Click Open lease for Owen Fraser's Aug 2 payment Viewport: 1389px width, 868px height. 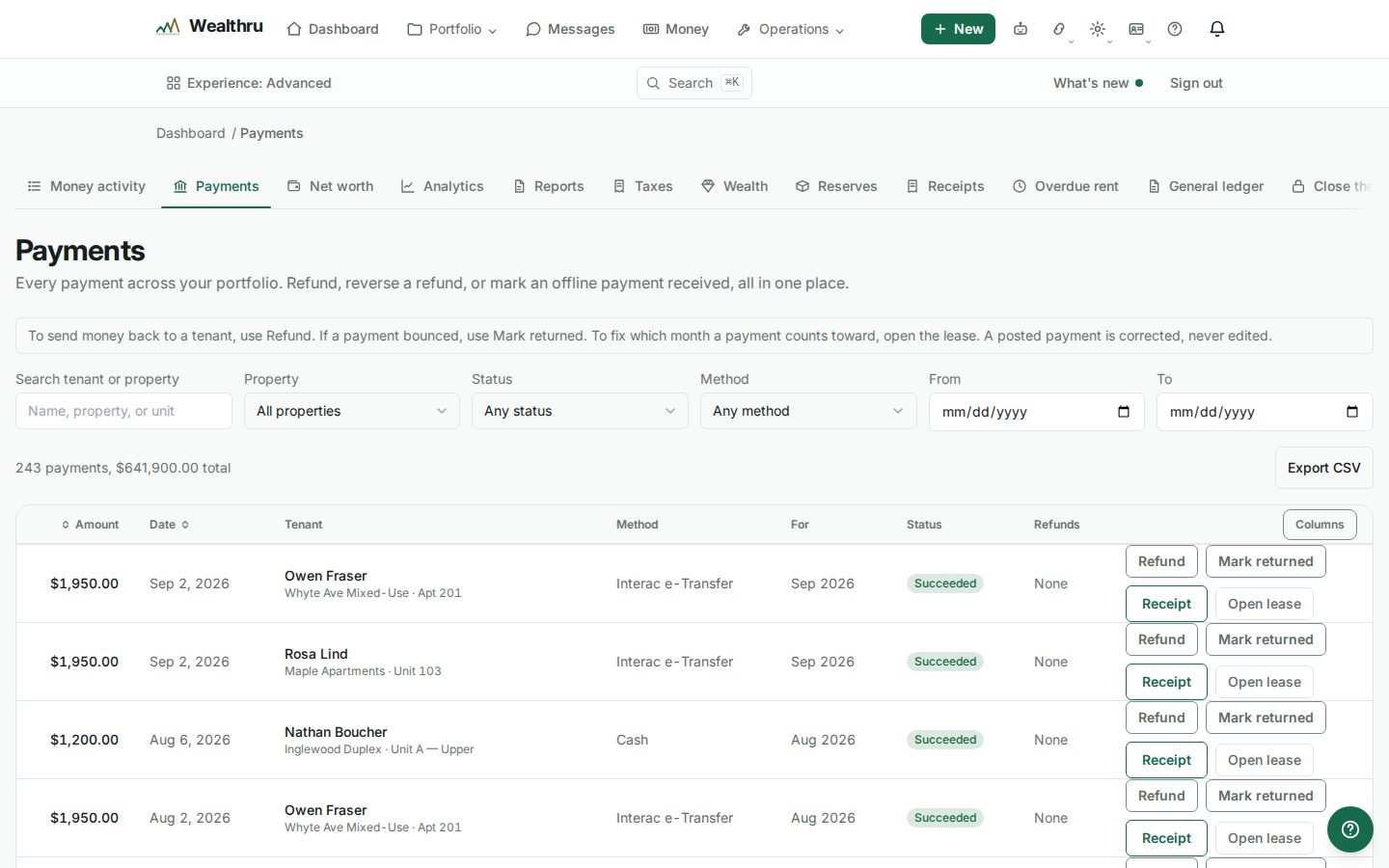coord(1265,838)
